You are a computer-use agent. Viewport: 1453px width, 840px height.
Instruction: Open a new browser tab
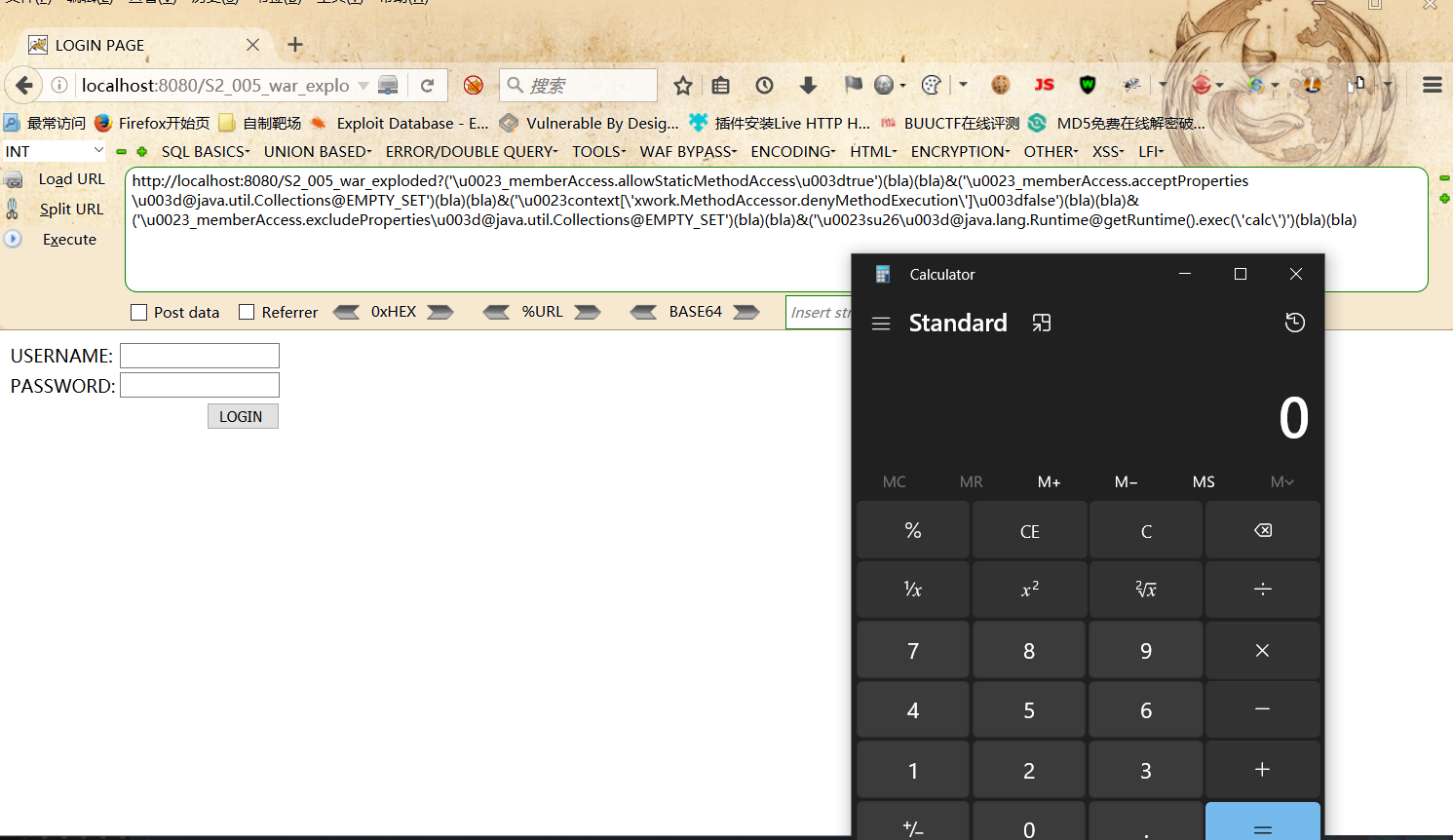tap(295, 45)
